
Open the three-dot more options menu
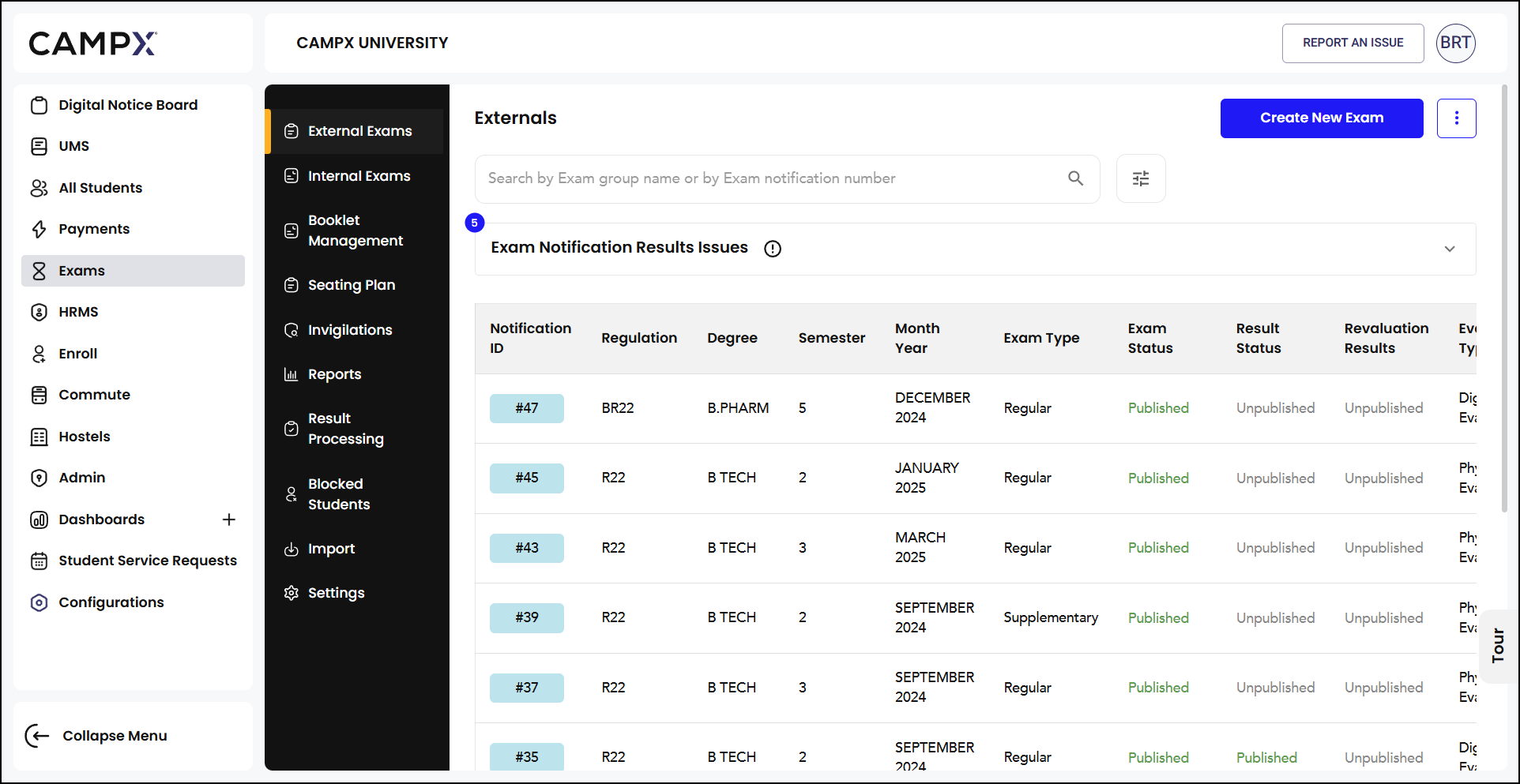point(1456,118)
